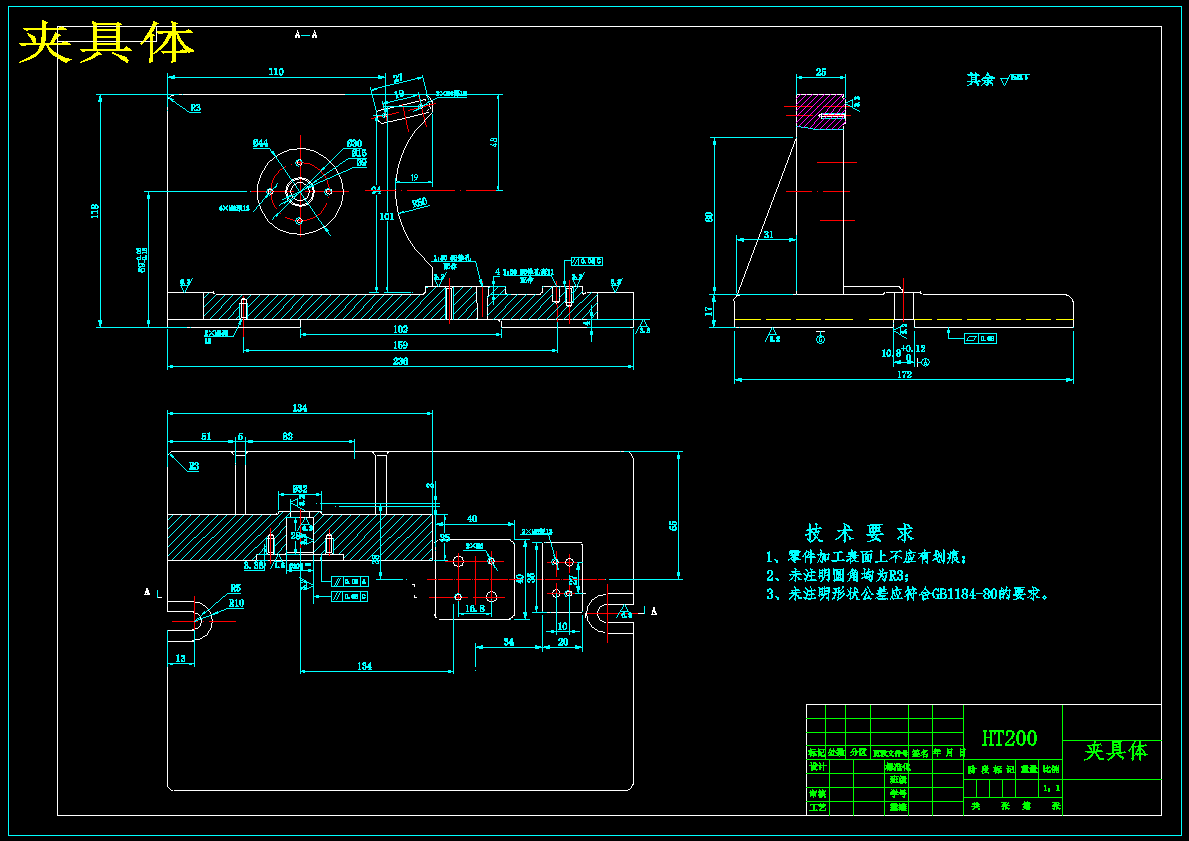This screenshot has width=1189, height=841.
Task: Select the 118 height dimension
Action: (95, 210)
